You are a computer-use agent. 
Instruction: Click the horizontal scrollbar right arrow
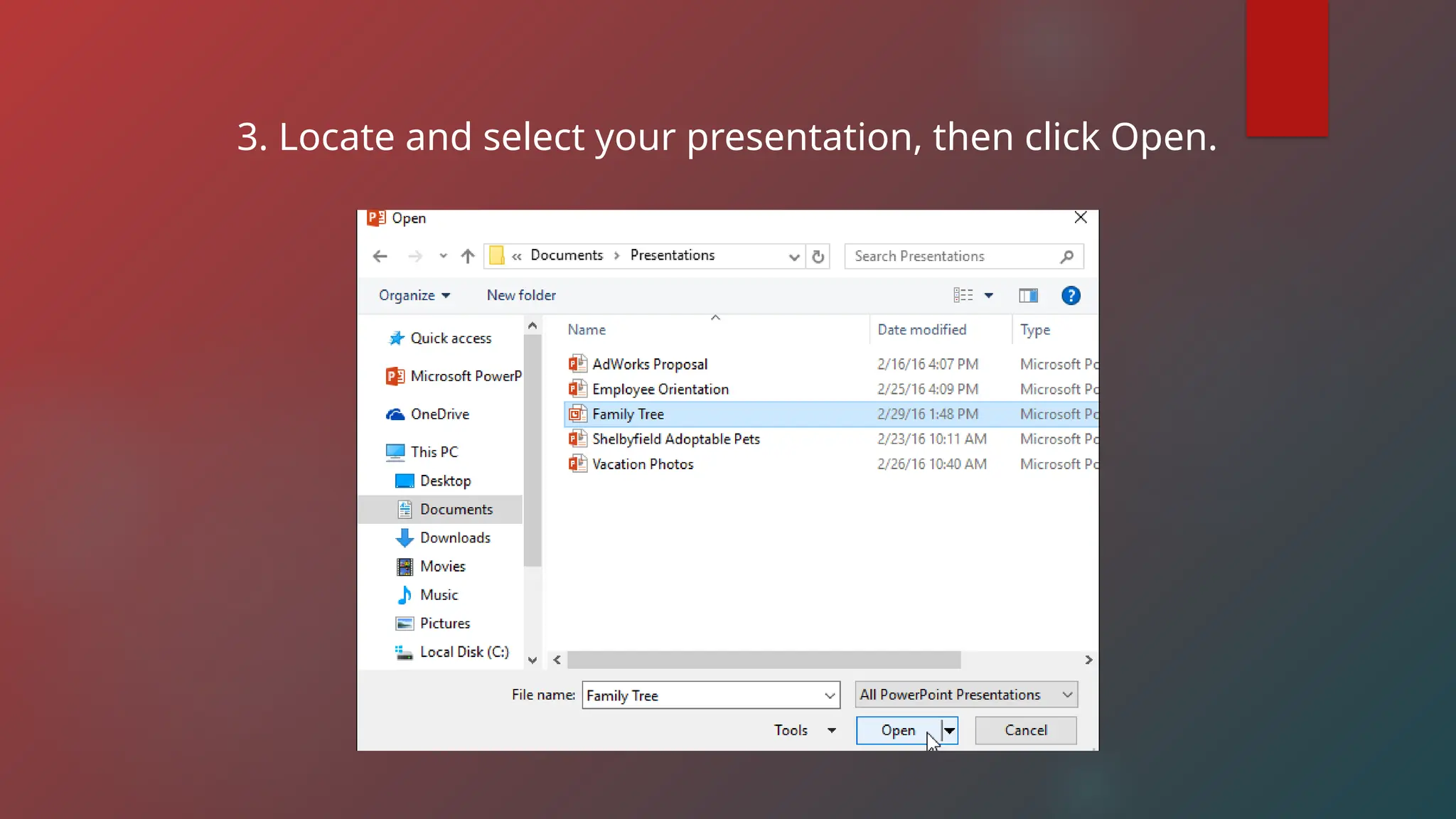point(1088,660)
